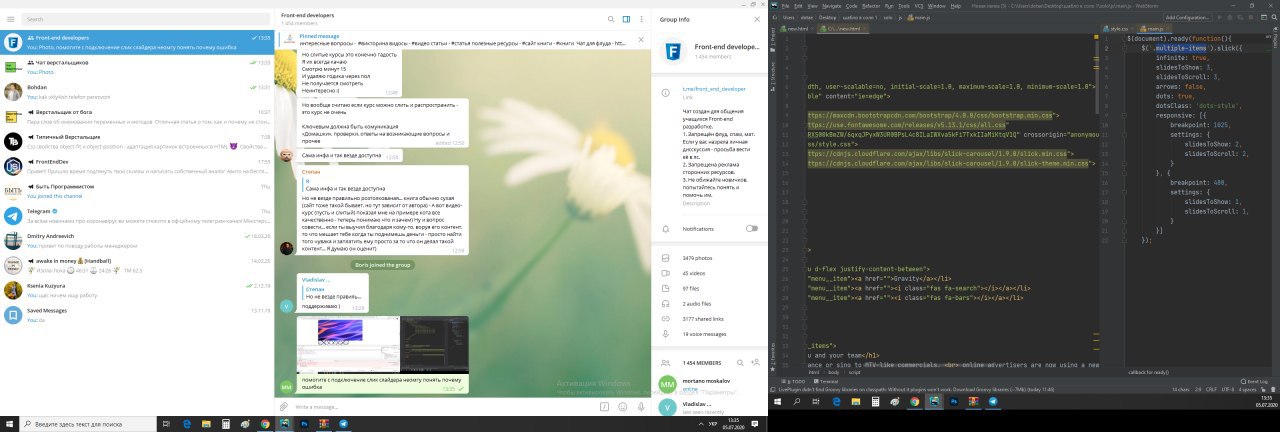Image resolution: width=1280 pixels, height=432 pixels.
Task: Open the Bohdan chat
Action: (137, 92)
